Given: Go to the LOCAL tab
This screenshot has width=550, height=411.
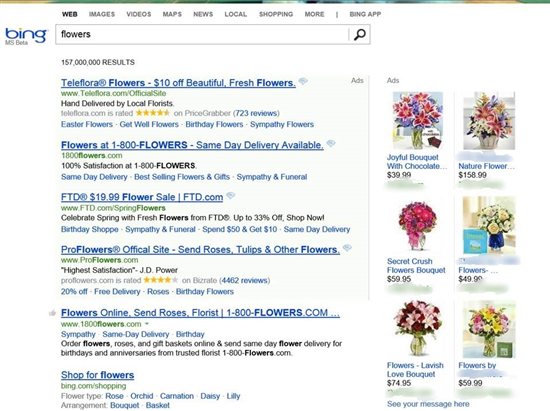Looking at the screenshot, I should 235,14.
